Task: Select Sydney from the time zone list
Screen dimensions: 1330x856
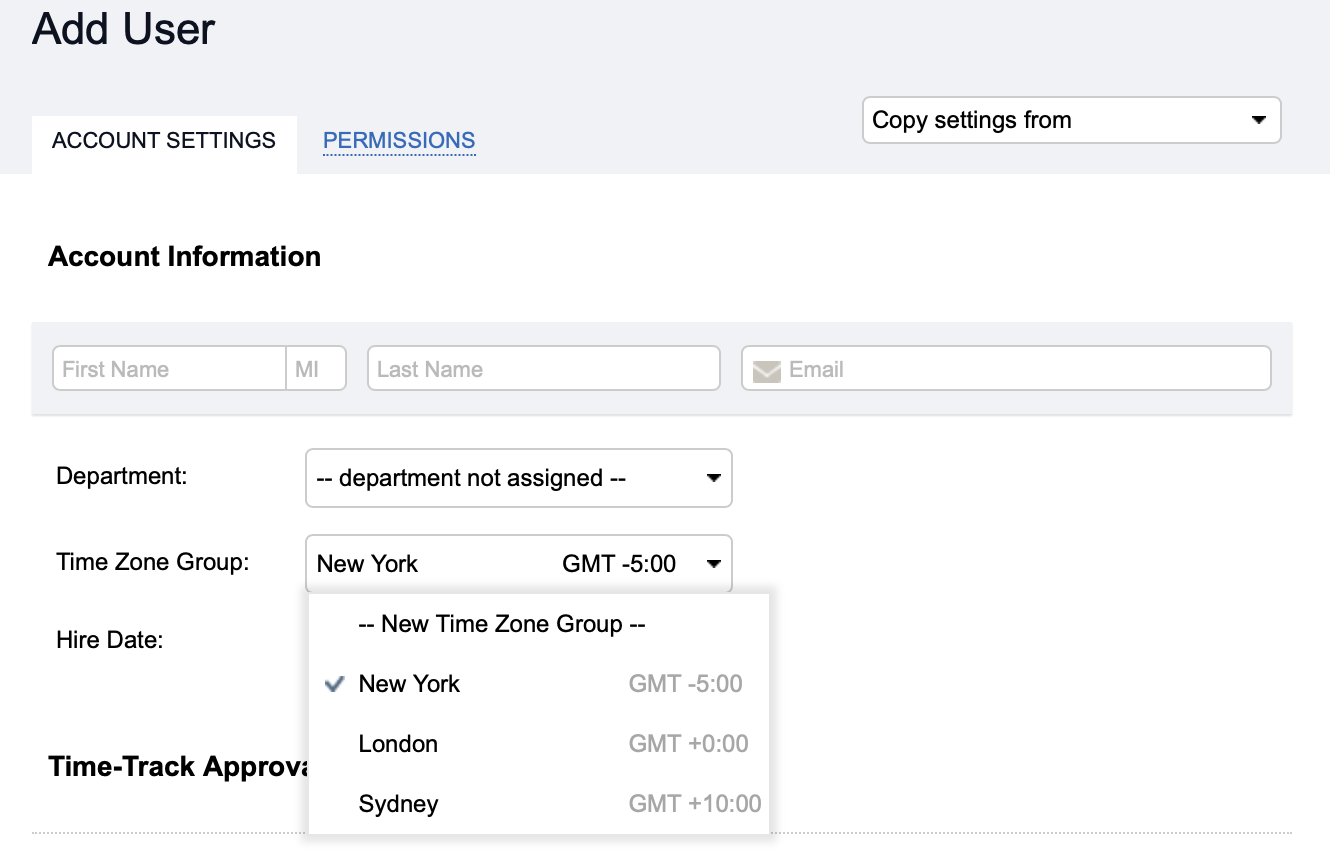Action: coord(398,803)
